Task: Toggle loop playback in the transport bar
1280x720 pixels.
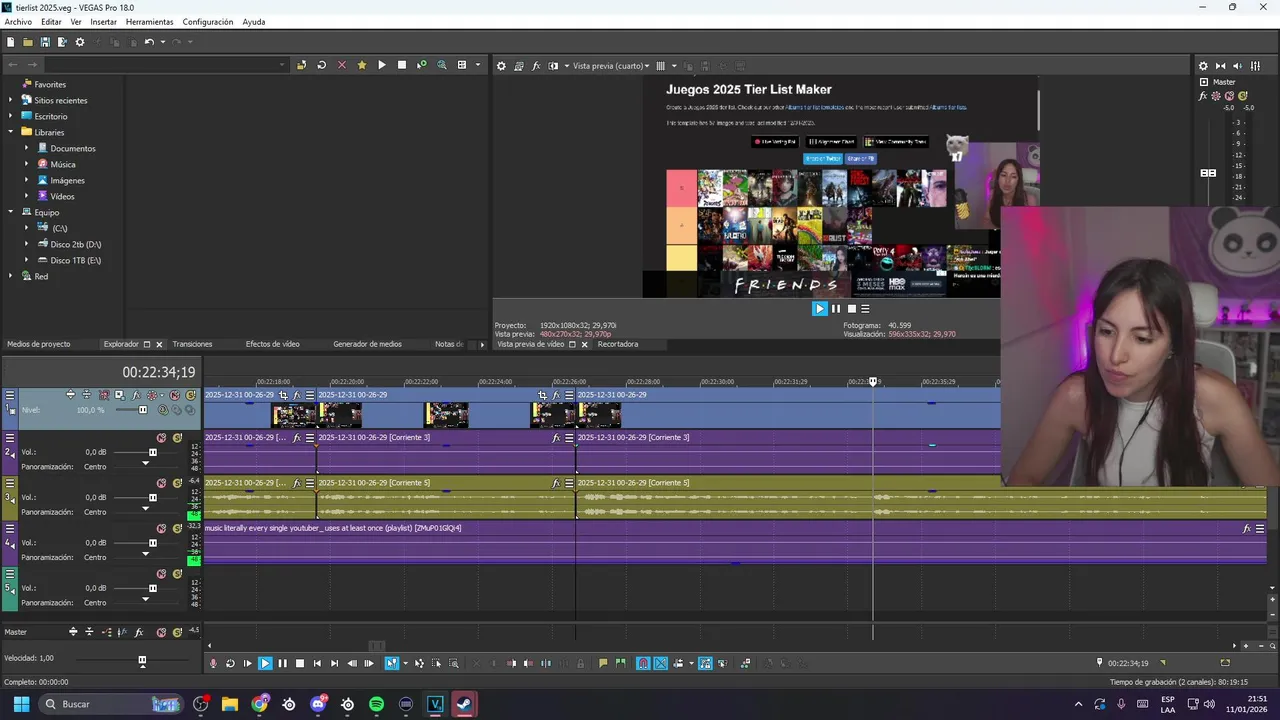Action: pos(230,663)
